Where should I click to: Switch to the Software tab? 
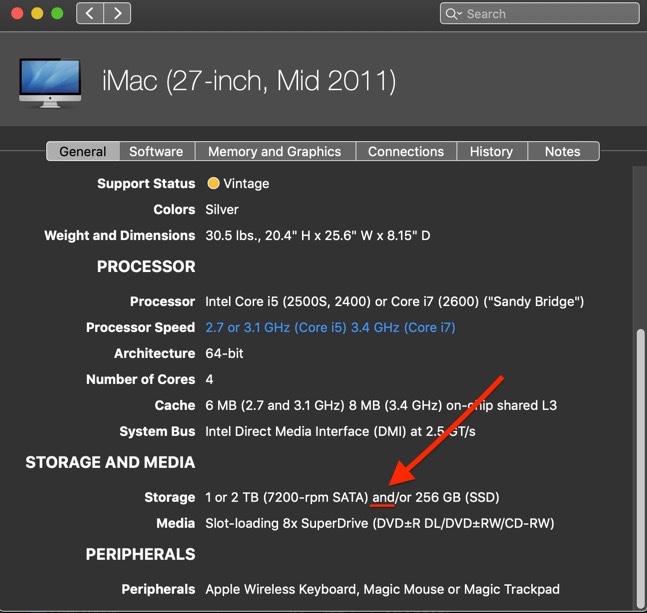156,151
